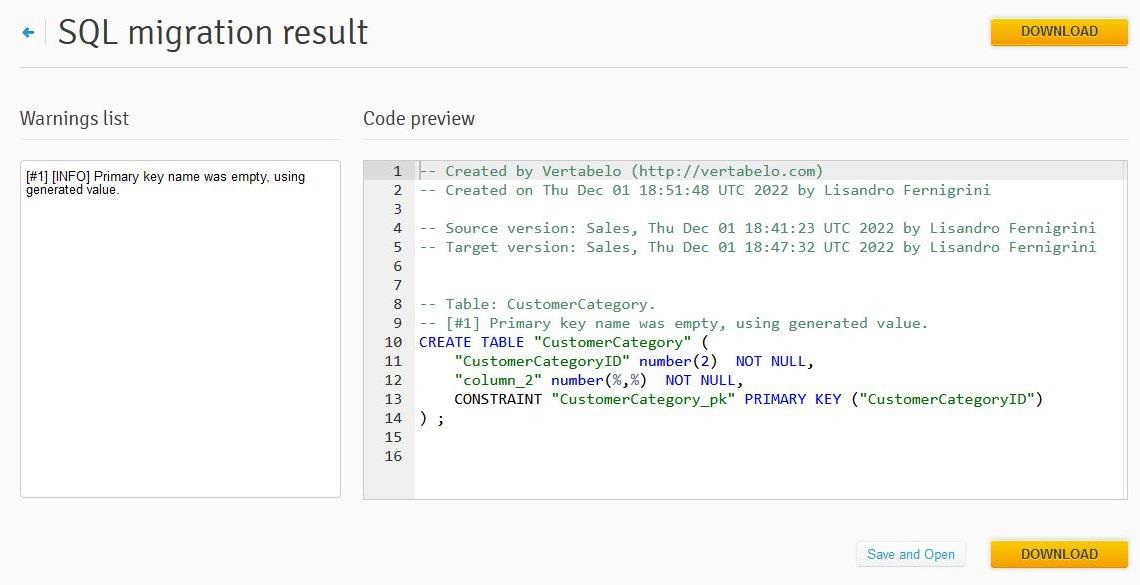
Task: Place cursor on CREATE TABLE line in code preview
Action: coord(563,342)
